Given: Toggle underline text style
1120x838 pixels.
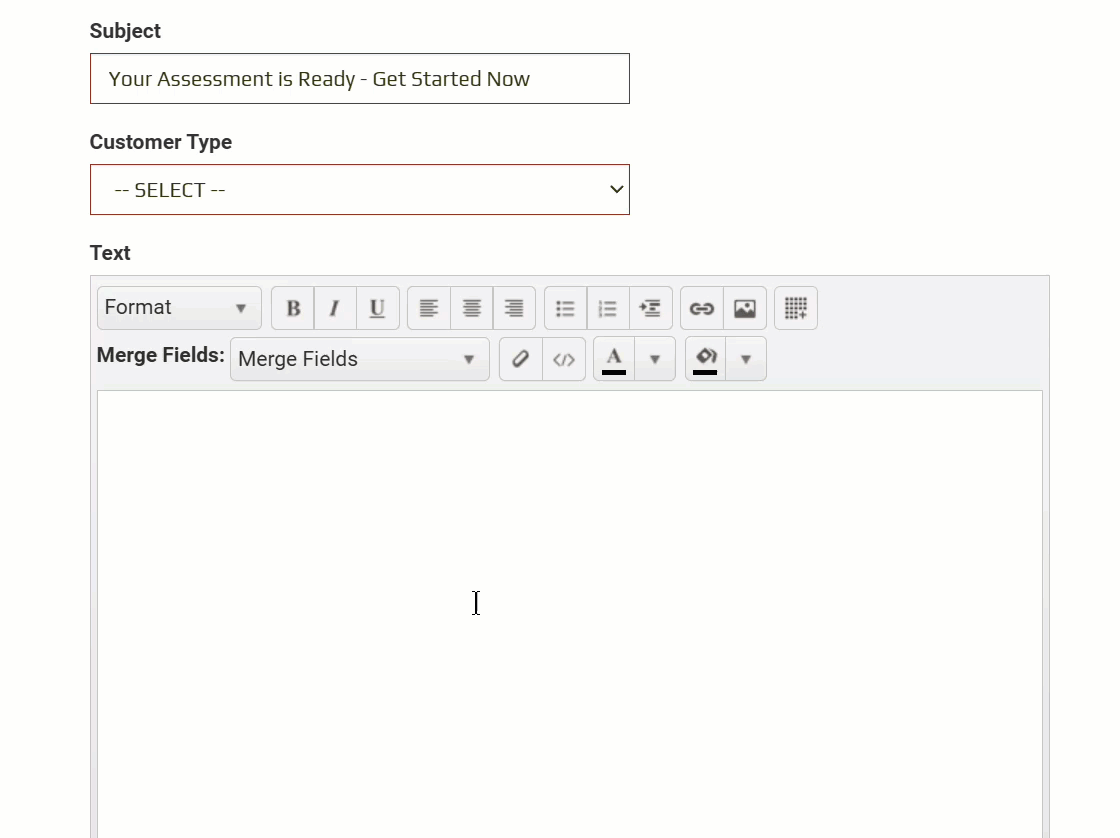Looking at the screenshot, I should point(377,308).
